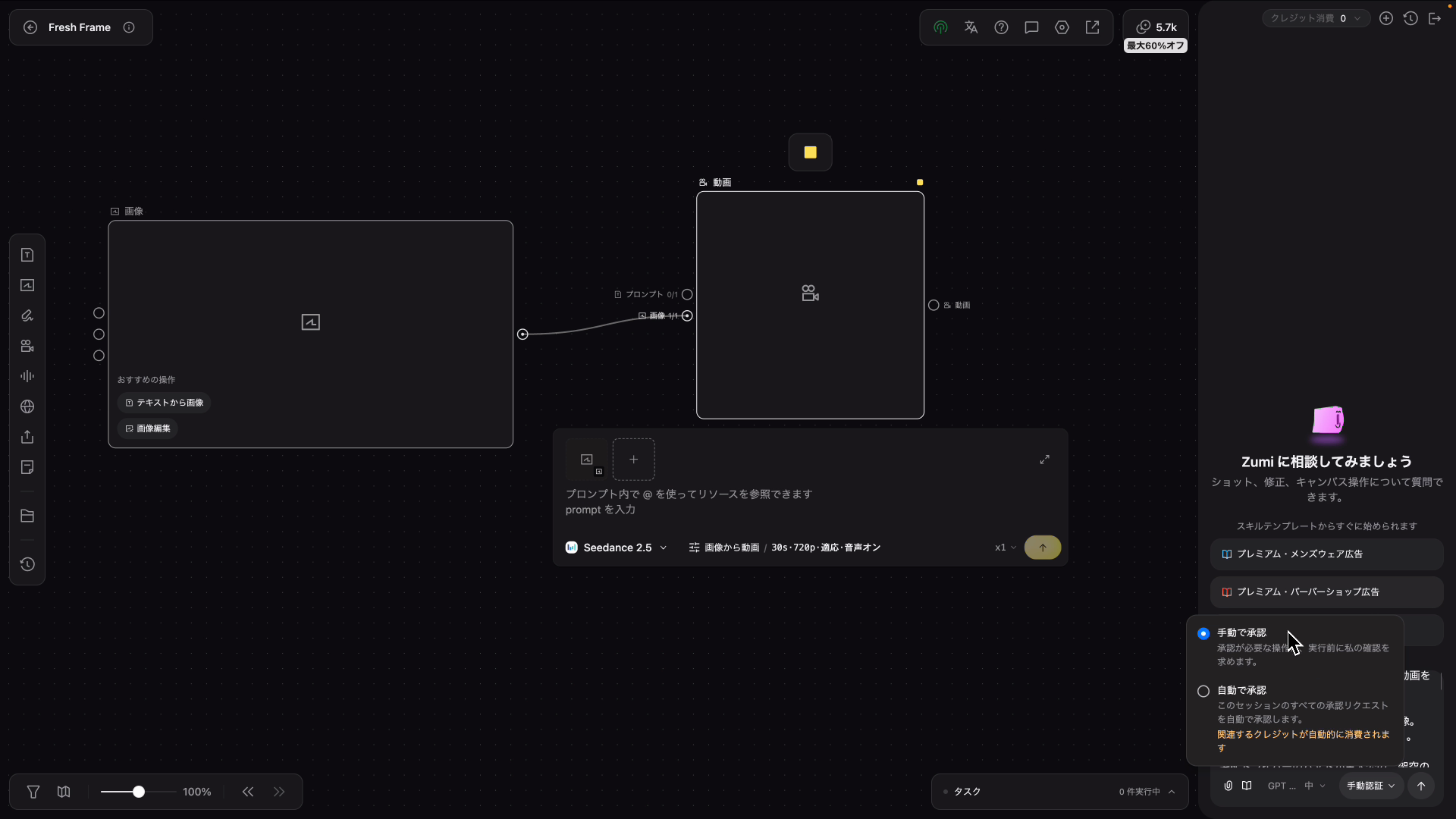This screenshot has height=819, width=1456.
Task: Click the zoom slider handle
Action: [x=139, y=792]
